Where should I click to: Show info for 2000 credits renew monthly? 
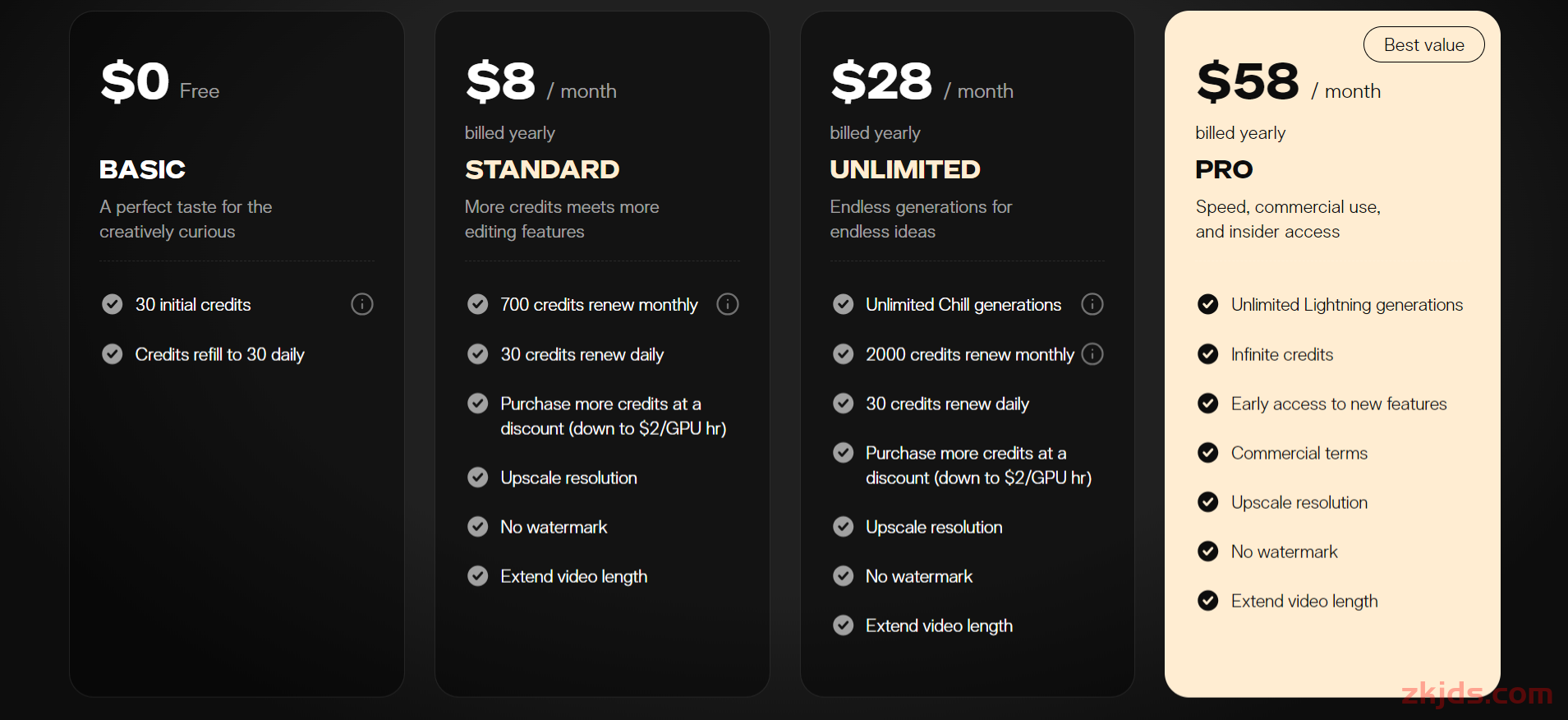(x=1092, y=354)
